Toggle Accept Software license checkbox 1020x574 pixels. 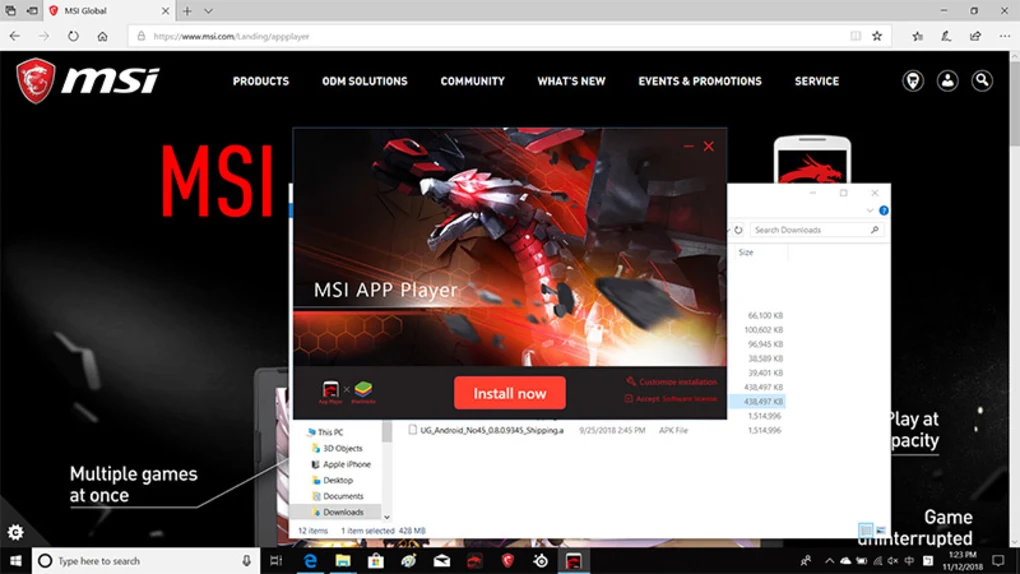pos(628,398)
